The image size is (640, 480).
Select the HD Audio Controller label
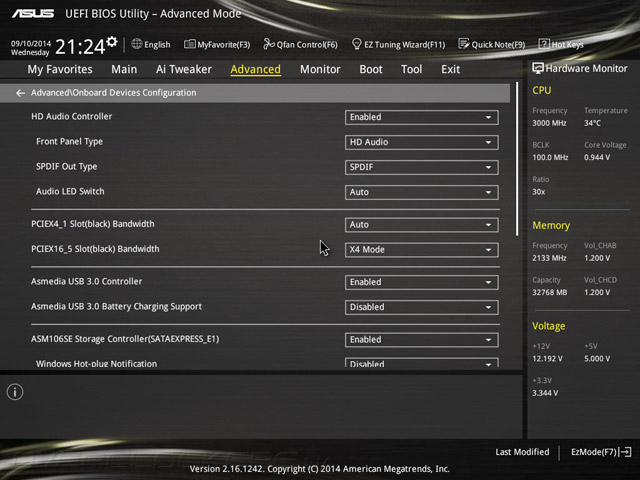71,117
